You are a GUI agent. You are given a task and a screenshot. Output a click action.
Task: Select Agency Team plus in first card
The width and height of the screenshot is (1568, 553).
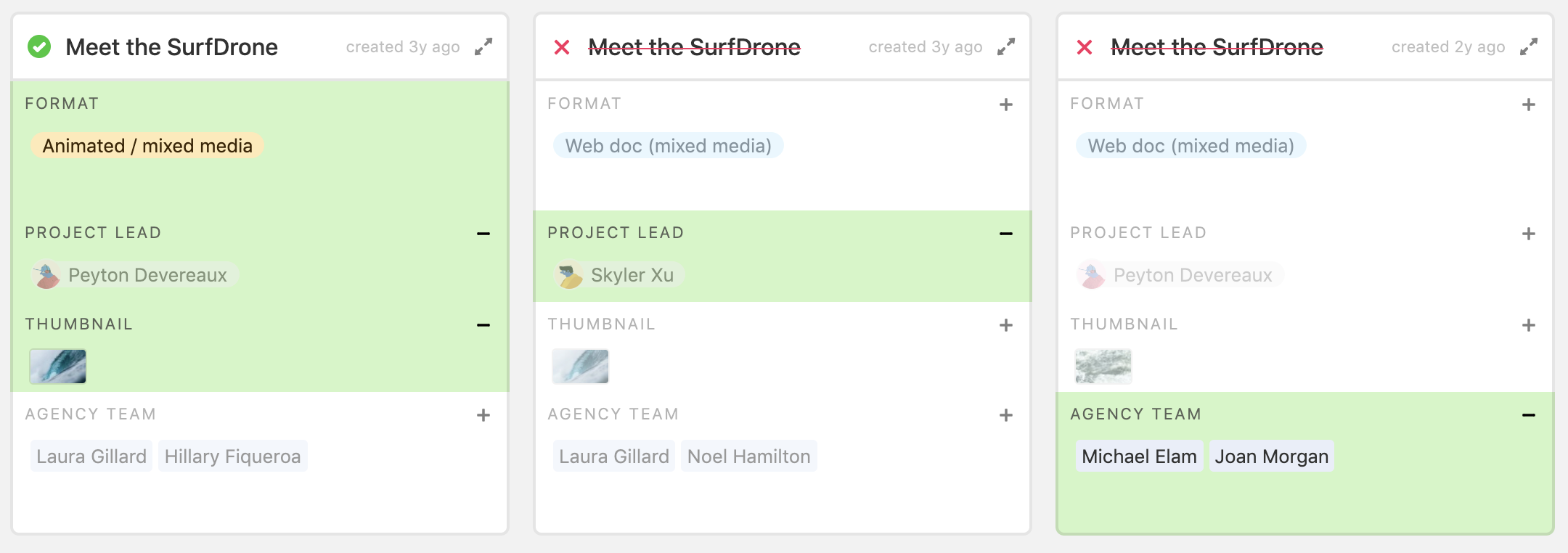483,415
